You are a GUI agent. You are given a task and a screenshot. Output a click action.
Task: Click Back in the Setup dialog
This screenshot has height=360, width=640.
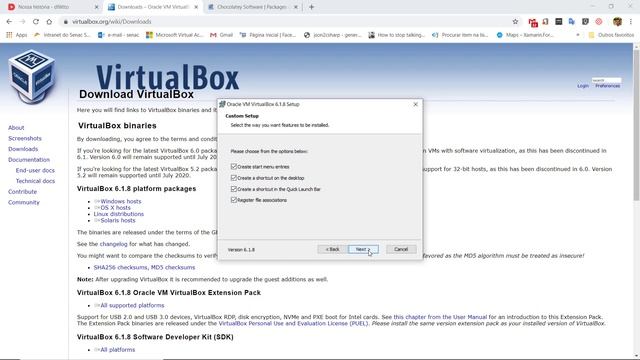332,249
